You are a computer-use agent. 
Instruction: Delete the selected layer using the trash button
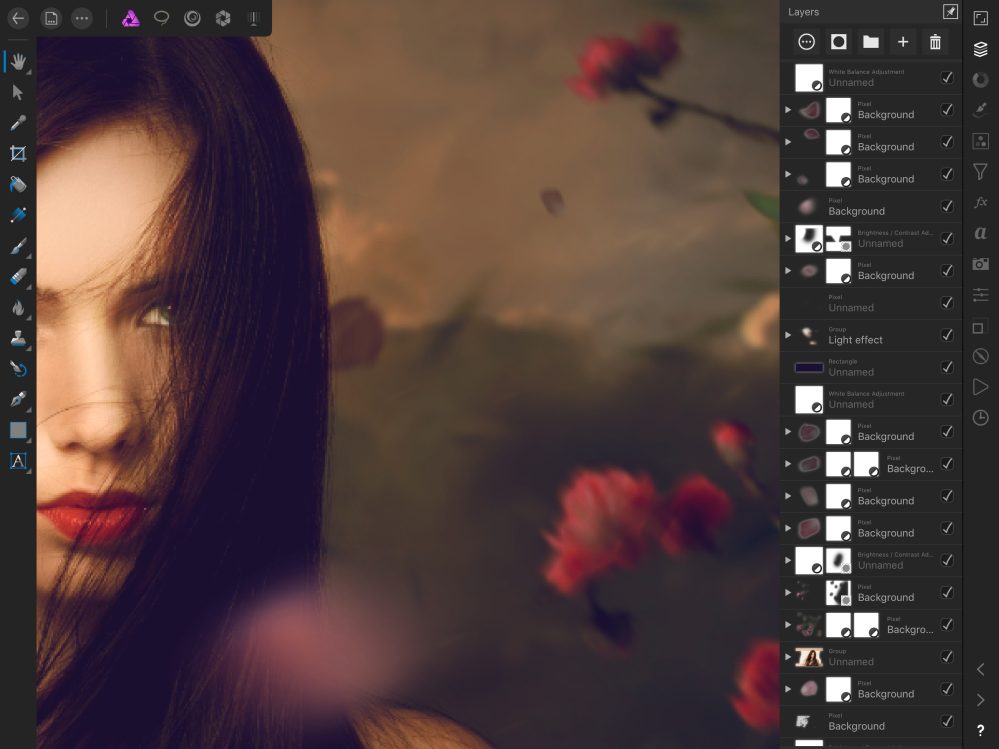tap(935, 42)
